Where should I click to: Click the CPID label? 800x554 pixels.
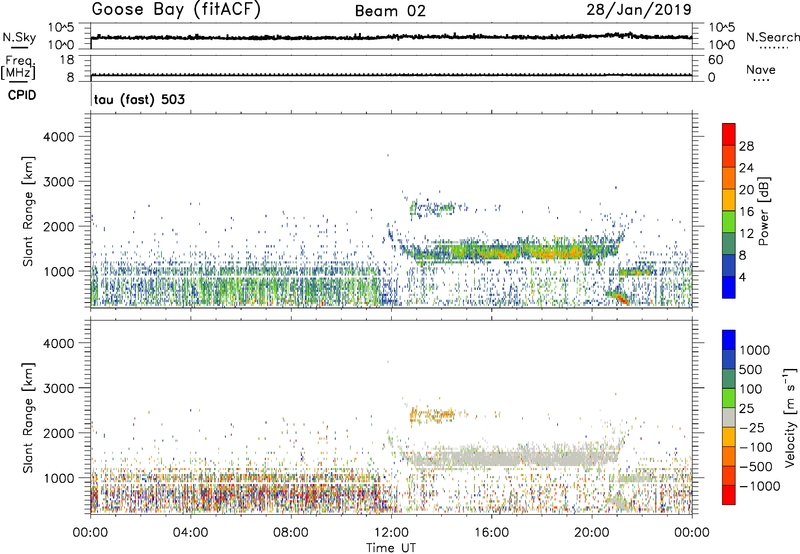(22, 95)
